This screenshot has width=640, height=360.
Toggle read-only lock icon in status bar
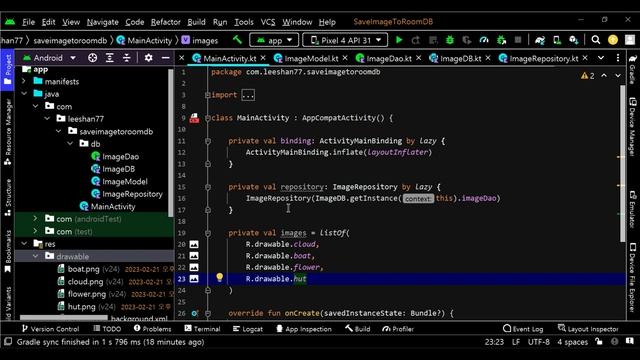click(x=599, y=342)
